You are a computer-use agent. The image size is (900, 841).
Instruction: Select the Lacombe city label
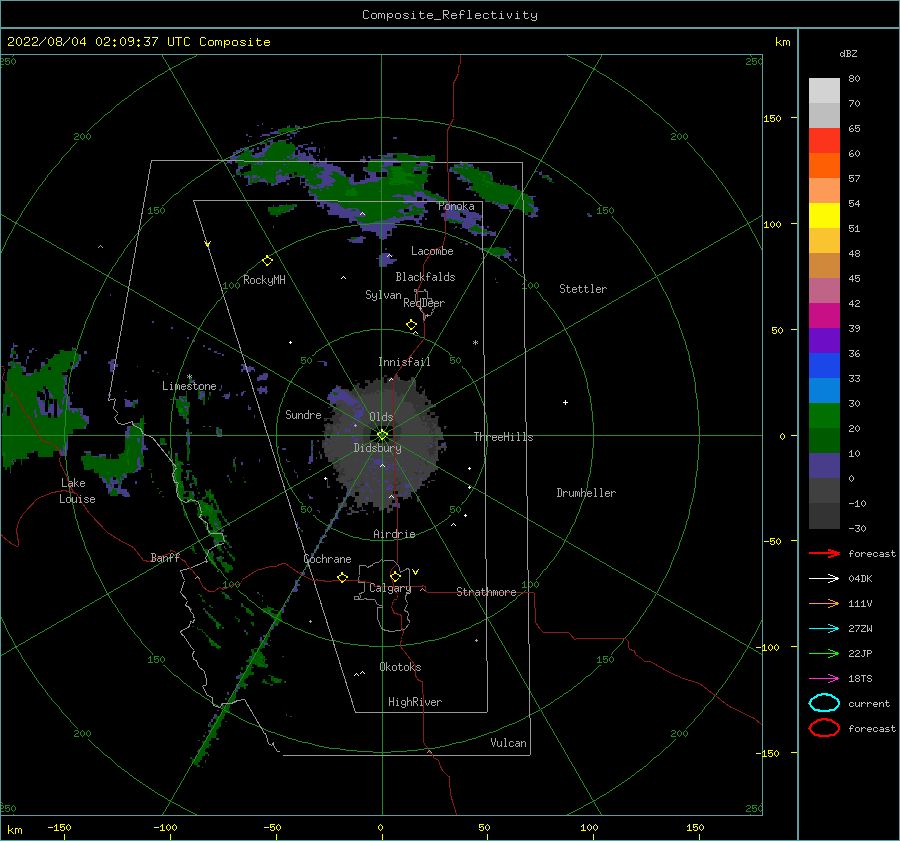[432, 251]
